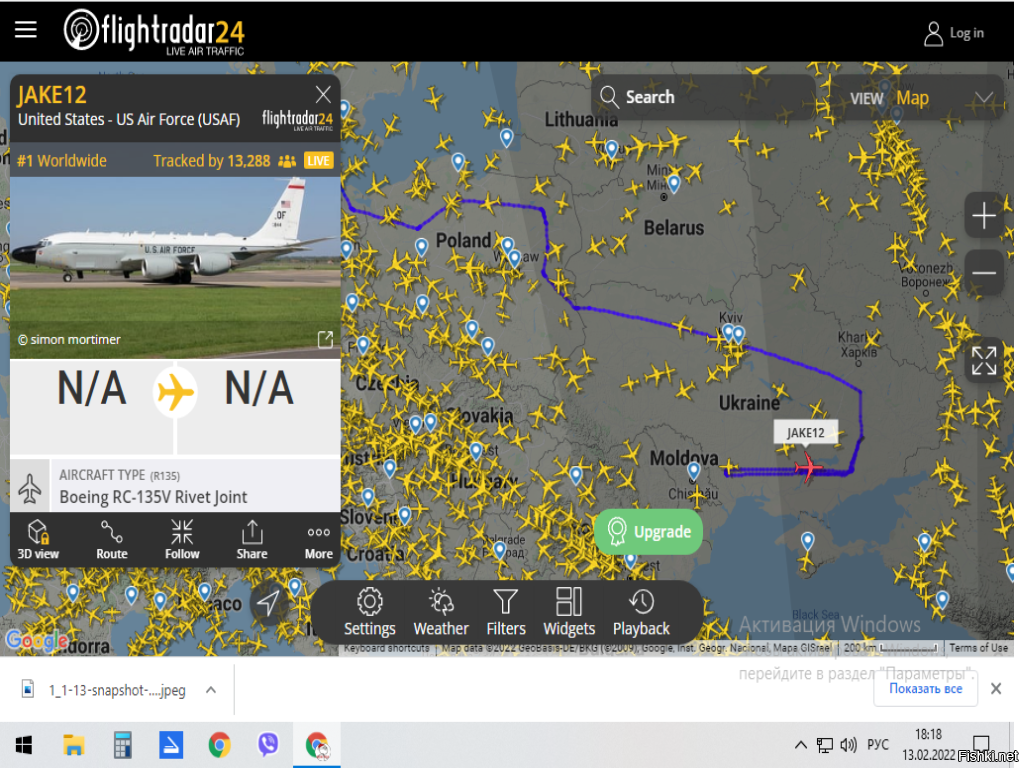Open the Widgets panel
The height and width of the screenshot is (768, 1024).
[x=569, y=612]
